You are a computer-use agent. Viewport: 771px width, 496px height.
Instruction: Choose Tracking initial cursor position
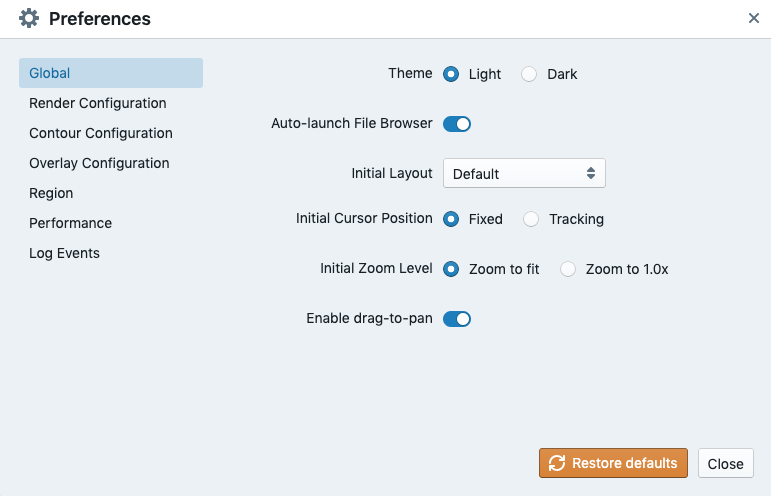click(532, 219)
